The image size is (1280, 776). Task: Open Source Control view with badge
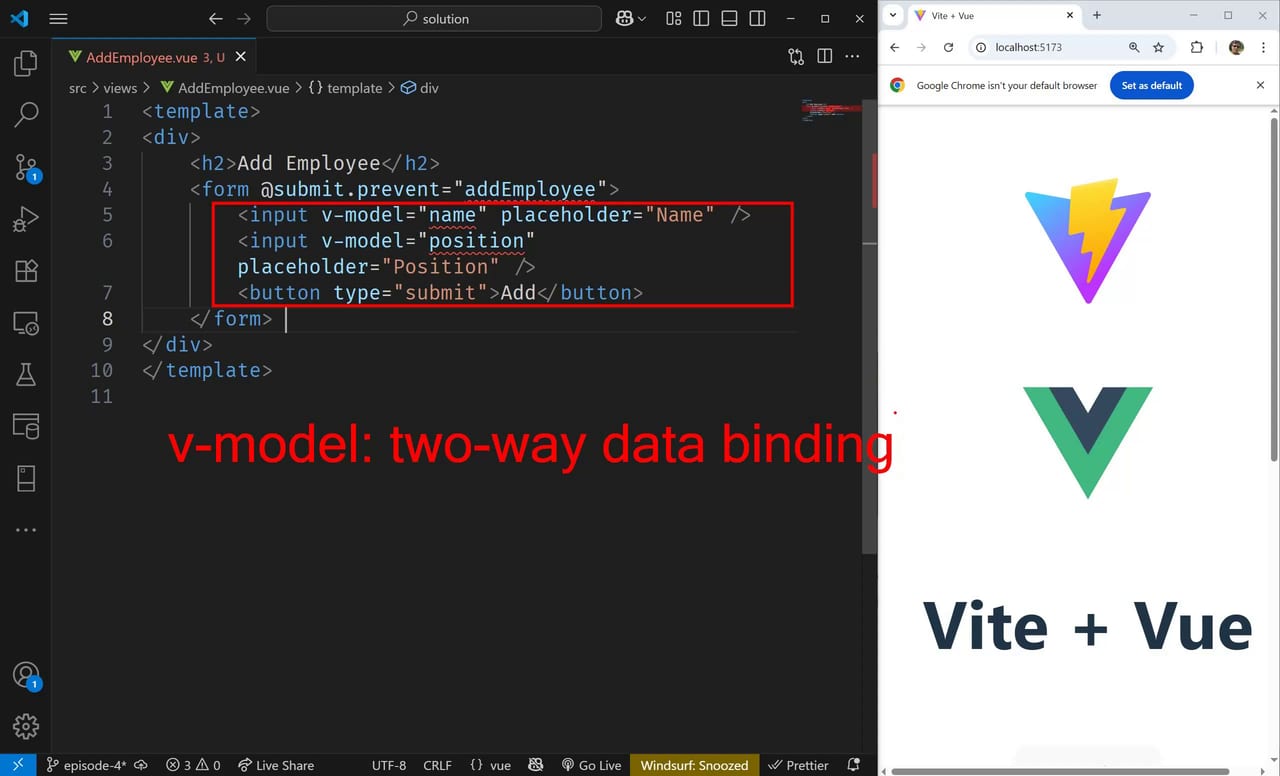[x=26, y=167]
